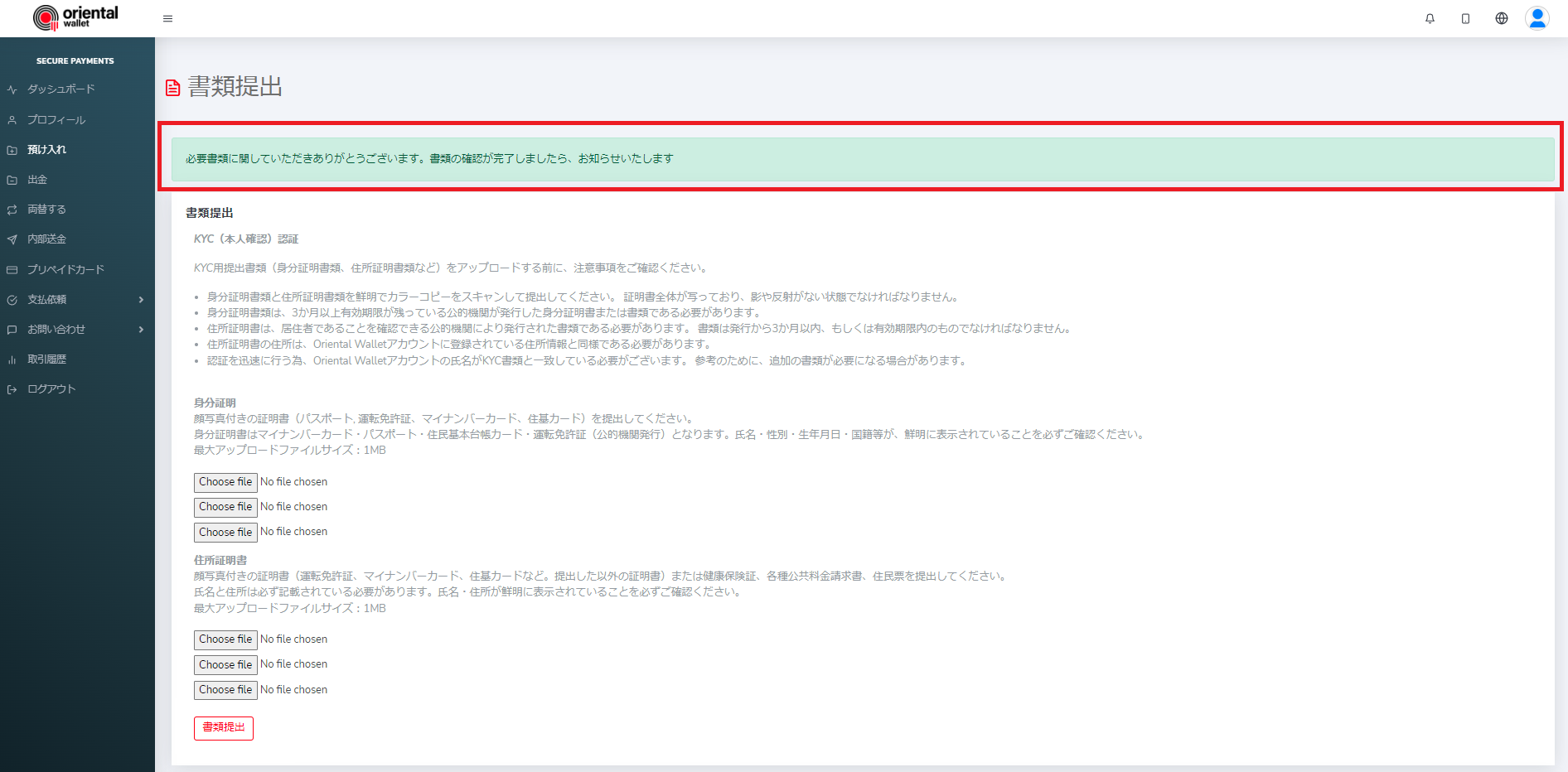This screenshot has height=772, width=1568.
Task: Open the notifications bell
Action: [x=1430, y=18]
